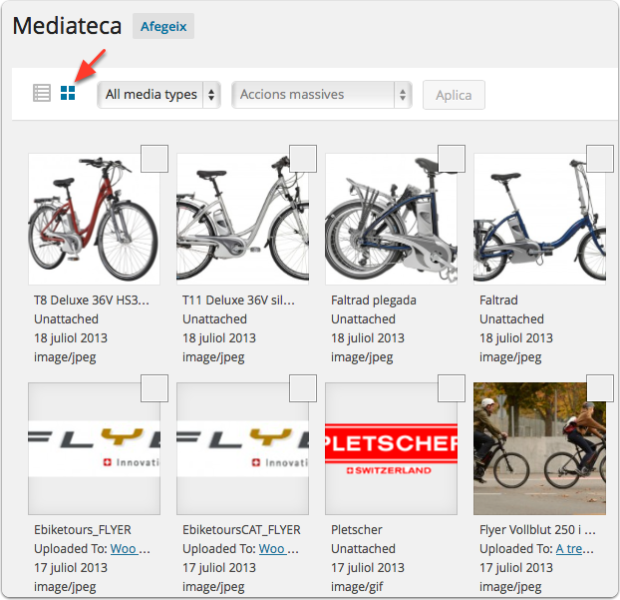Open the Faltrad plegada folded bike thumbnail
This screenshot has width=620, height=600.
pyautogui.click(x=391, y=219)
